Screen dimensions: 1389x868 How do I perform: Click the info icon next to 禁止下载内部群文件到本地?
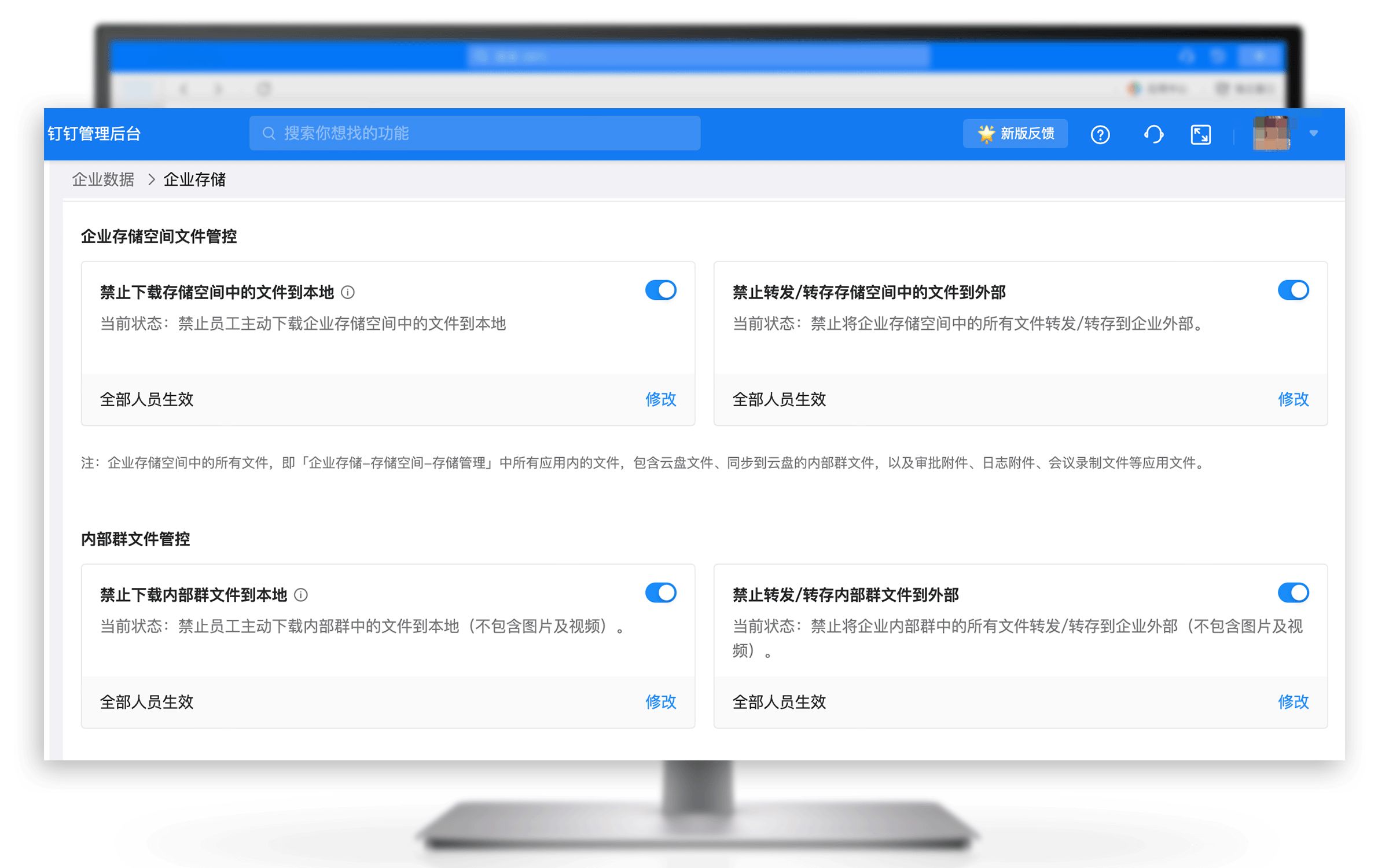point(300,594)
